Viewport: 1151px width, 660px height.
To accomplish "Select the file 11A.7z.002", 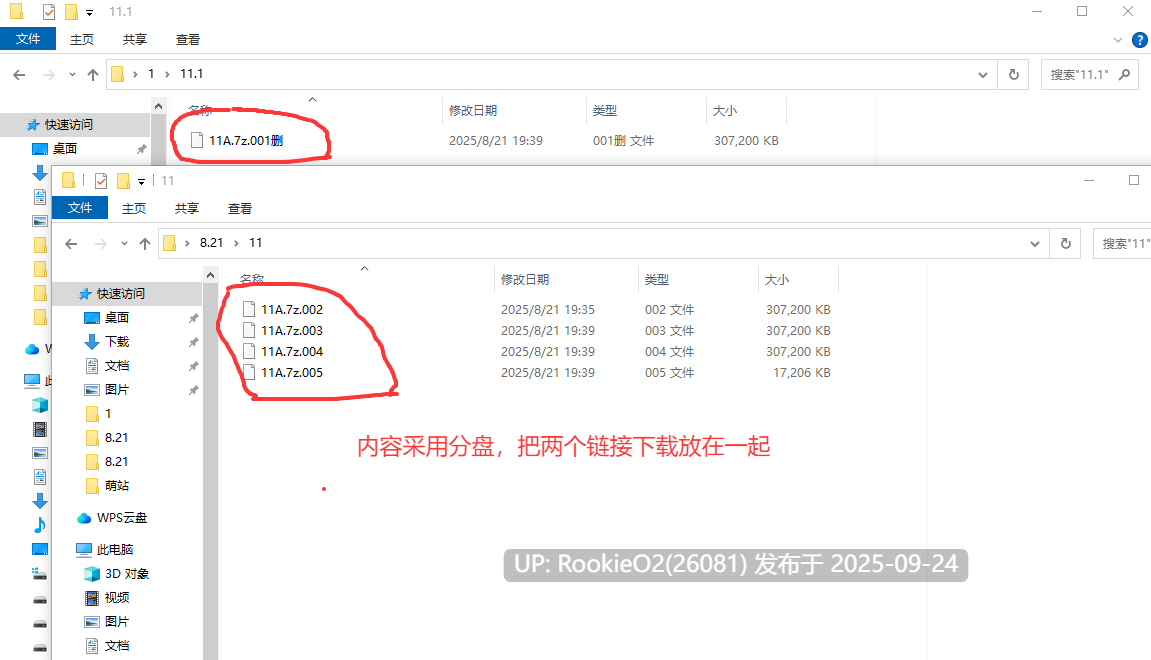I will [291, 310].
